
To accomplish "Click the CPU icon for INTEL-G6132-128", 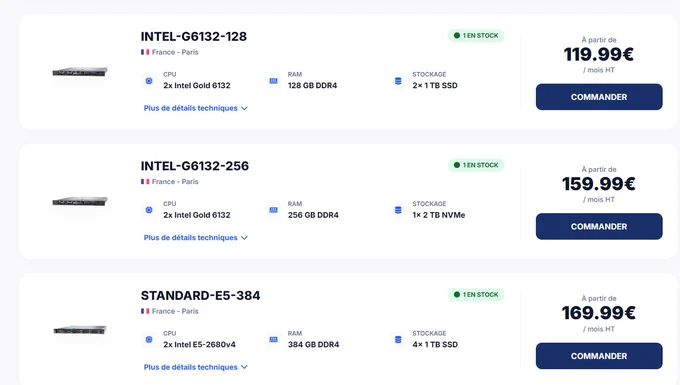I will click(x=149, y=81).
